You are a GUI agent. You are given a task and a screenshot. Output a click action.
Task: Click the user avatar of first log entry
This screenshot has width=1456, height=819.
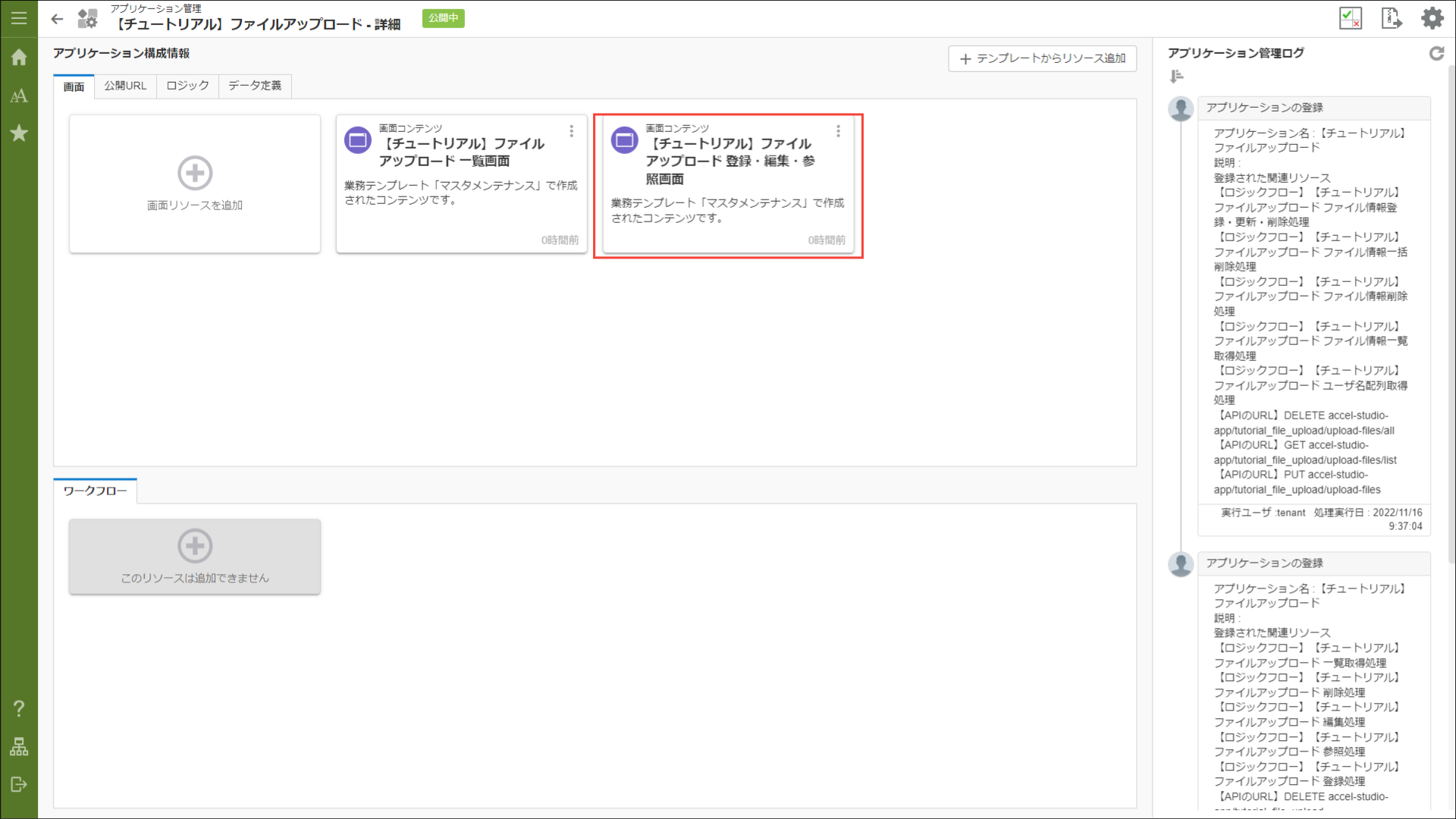coord(1181,109)
